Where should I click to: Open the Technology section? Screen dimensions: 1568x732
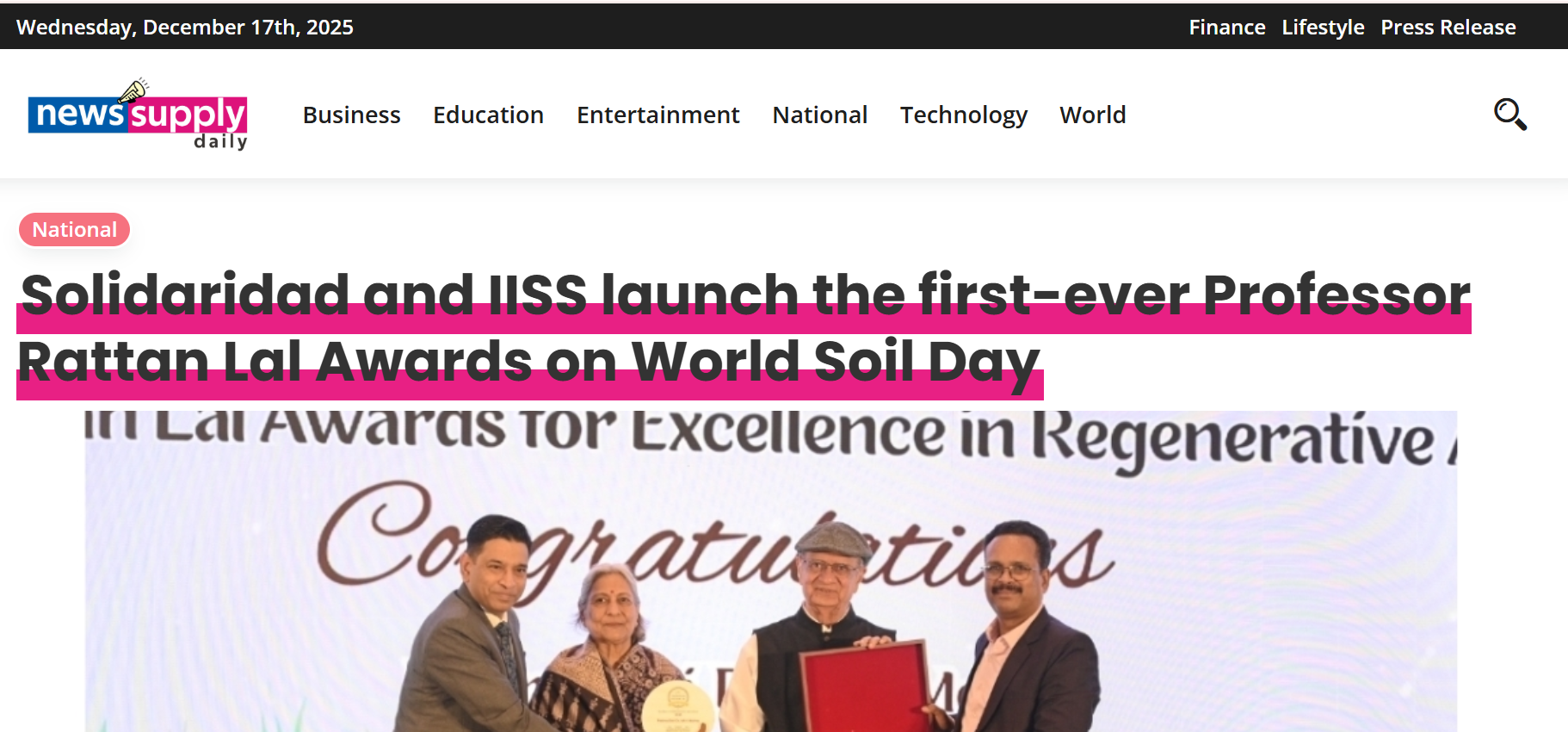tap(963, 115)
